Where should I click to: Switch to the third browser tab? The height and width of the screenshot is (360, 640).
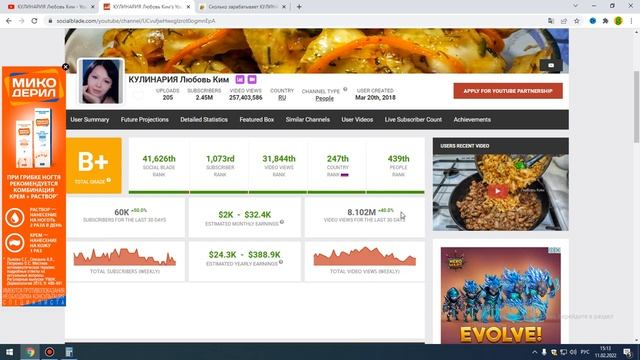tap(243, 7)
